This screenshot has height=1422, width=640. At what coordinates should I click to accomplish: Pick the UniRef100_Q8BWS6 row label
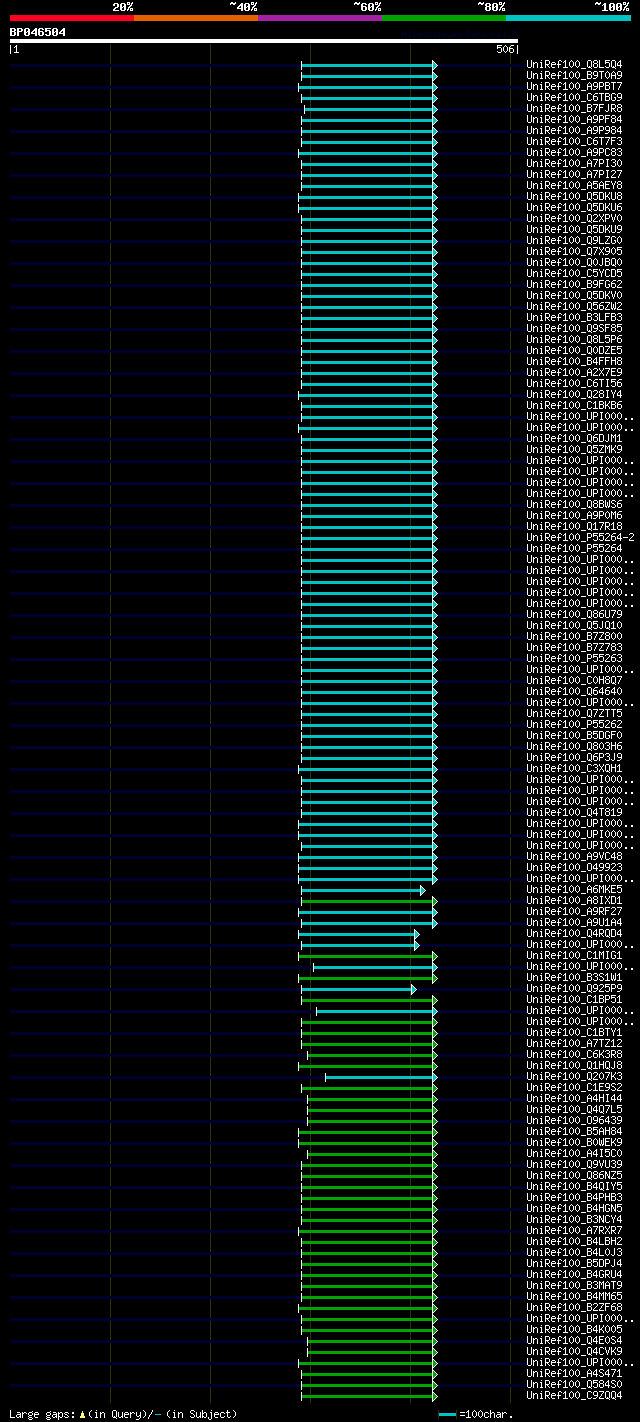tap(574, 504)
